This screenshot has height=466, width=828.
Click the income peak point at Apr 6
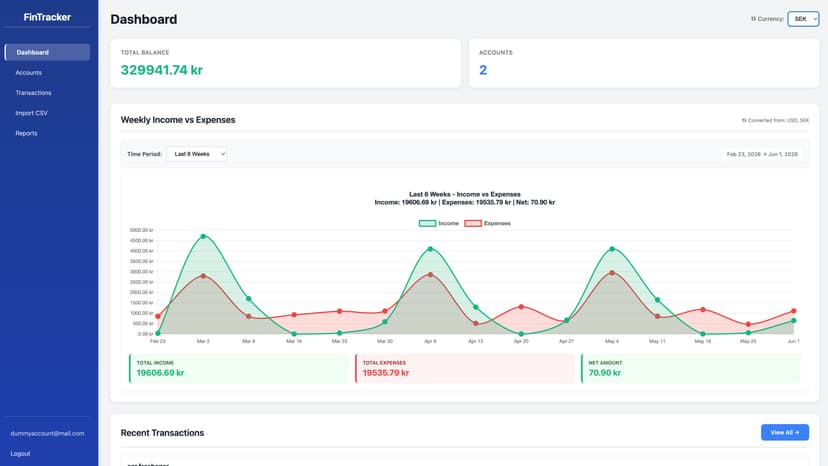[x=430, y=249]
